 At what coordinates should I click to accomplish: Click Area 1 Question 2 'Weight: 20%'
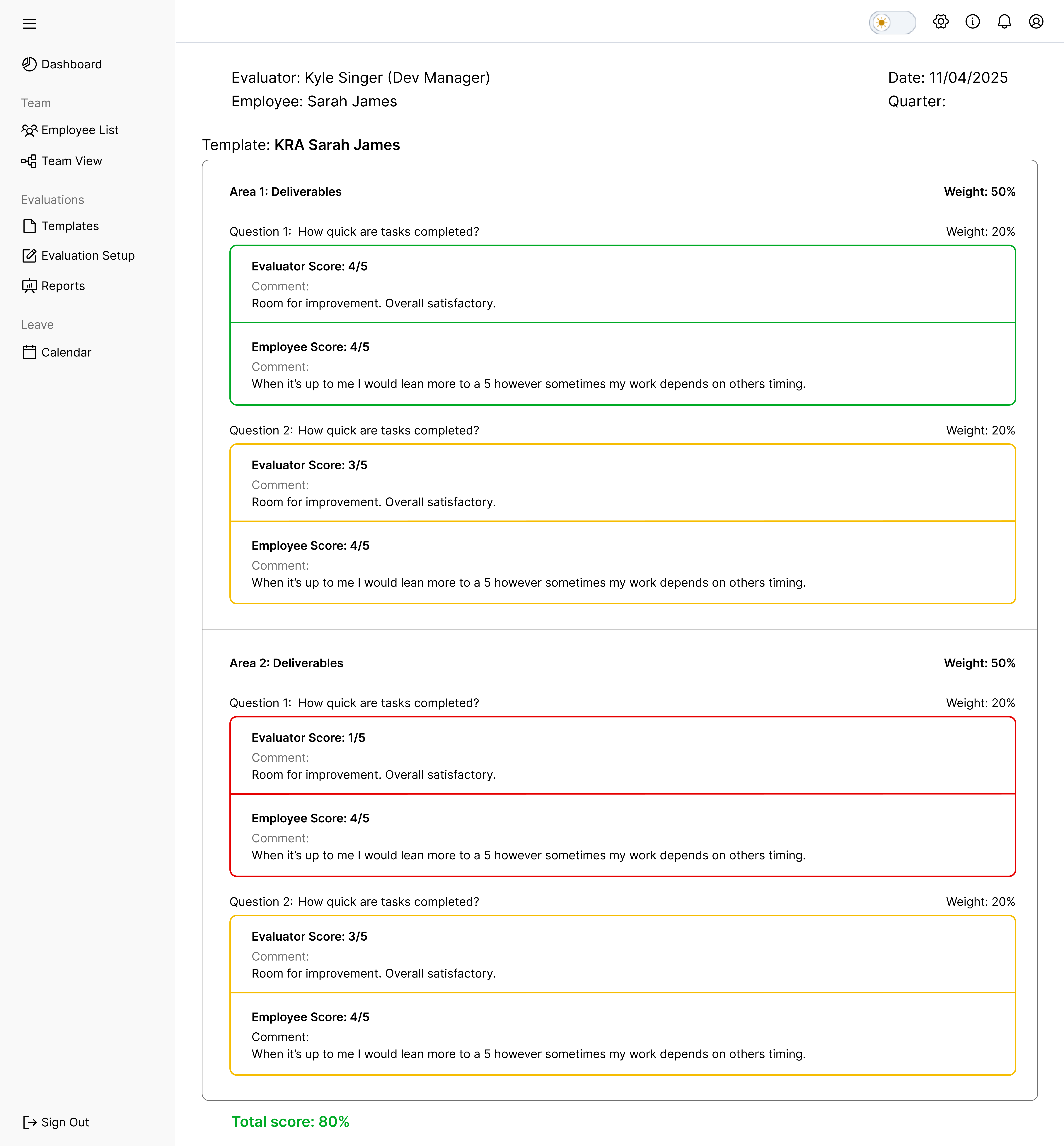pyautogui.click(x=981, y=431)
